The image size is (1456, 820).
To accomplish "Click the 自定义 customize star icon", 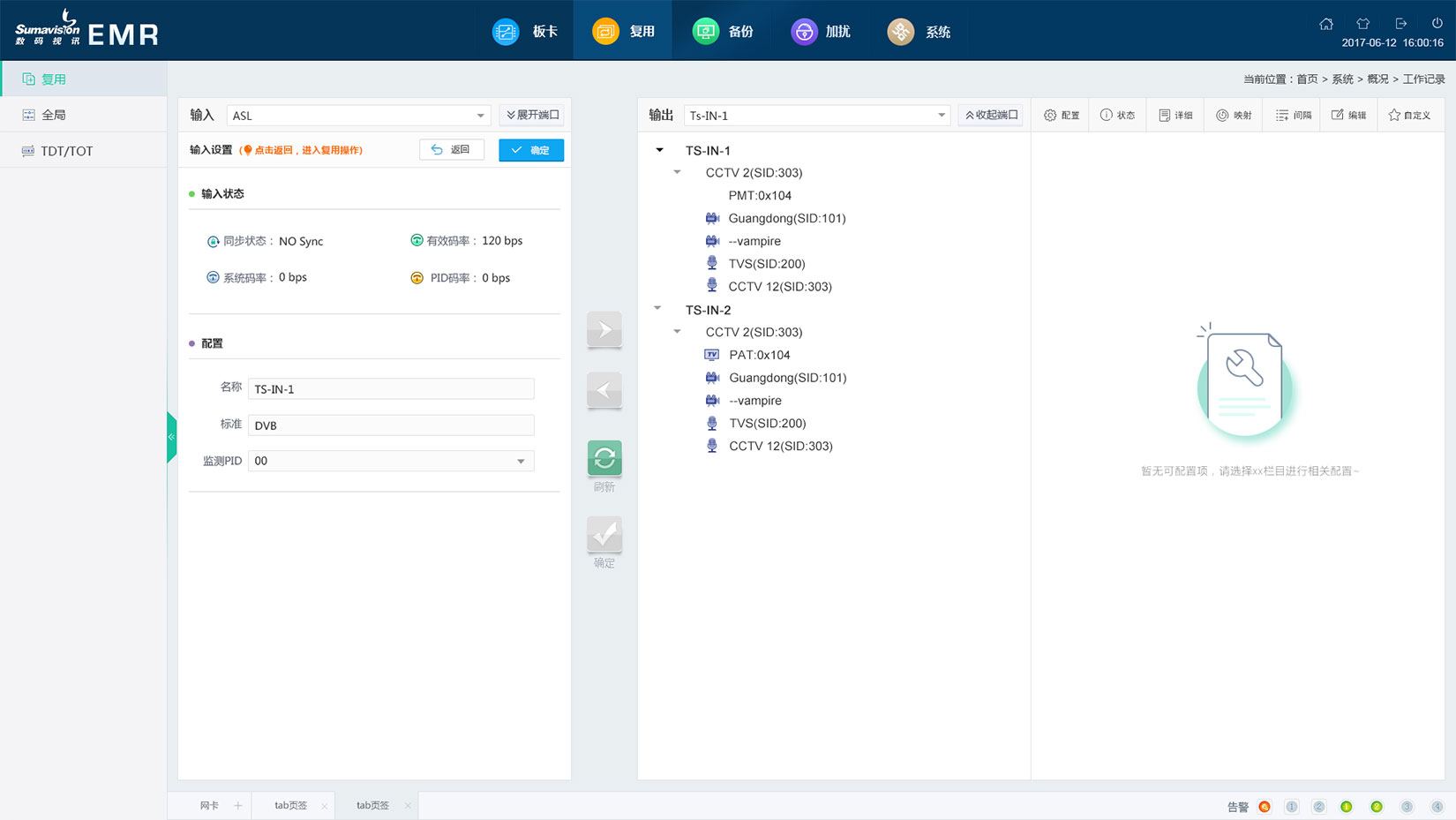I will coord(1409,114).
